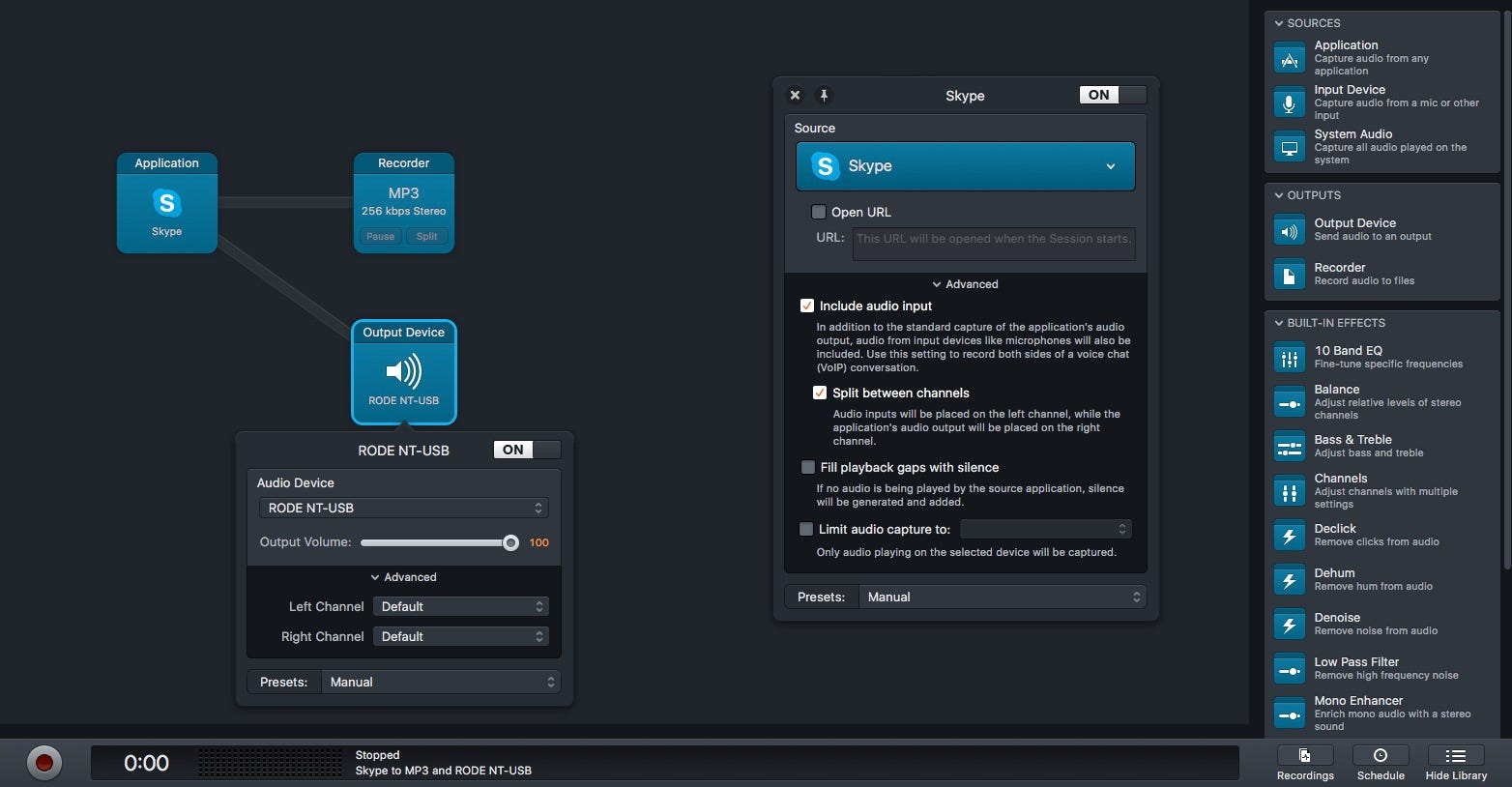
Task: Open the Audio Device RODE NT-USB dropdown
Action: (x=404, y=508)
